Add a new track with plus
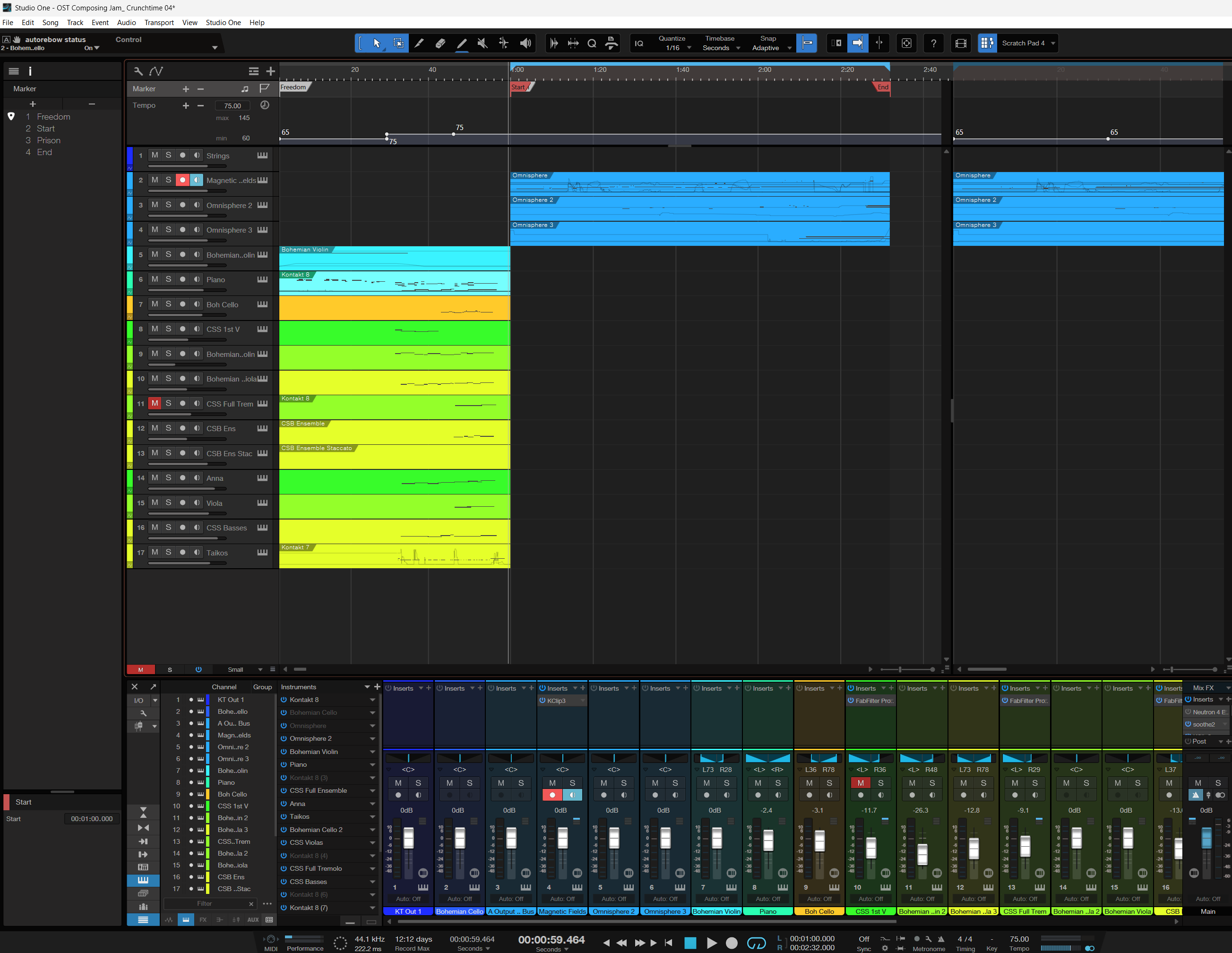 271,71
